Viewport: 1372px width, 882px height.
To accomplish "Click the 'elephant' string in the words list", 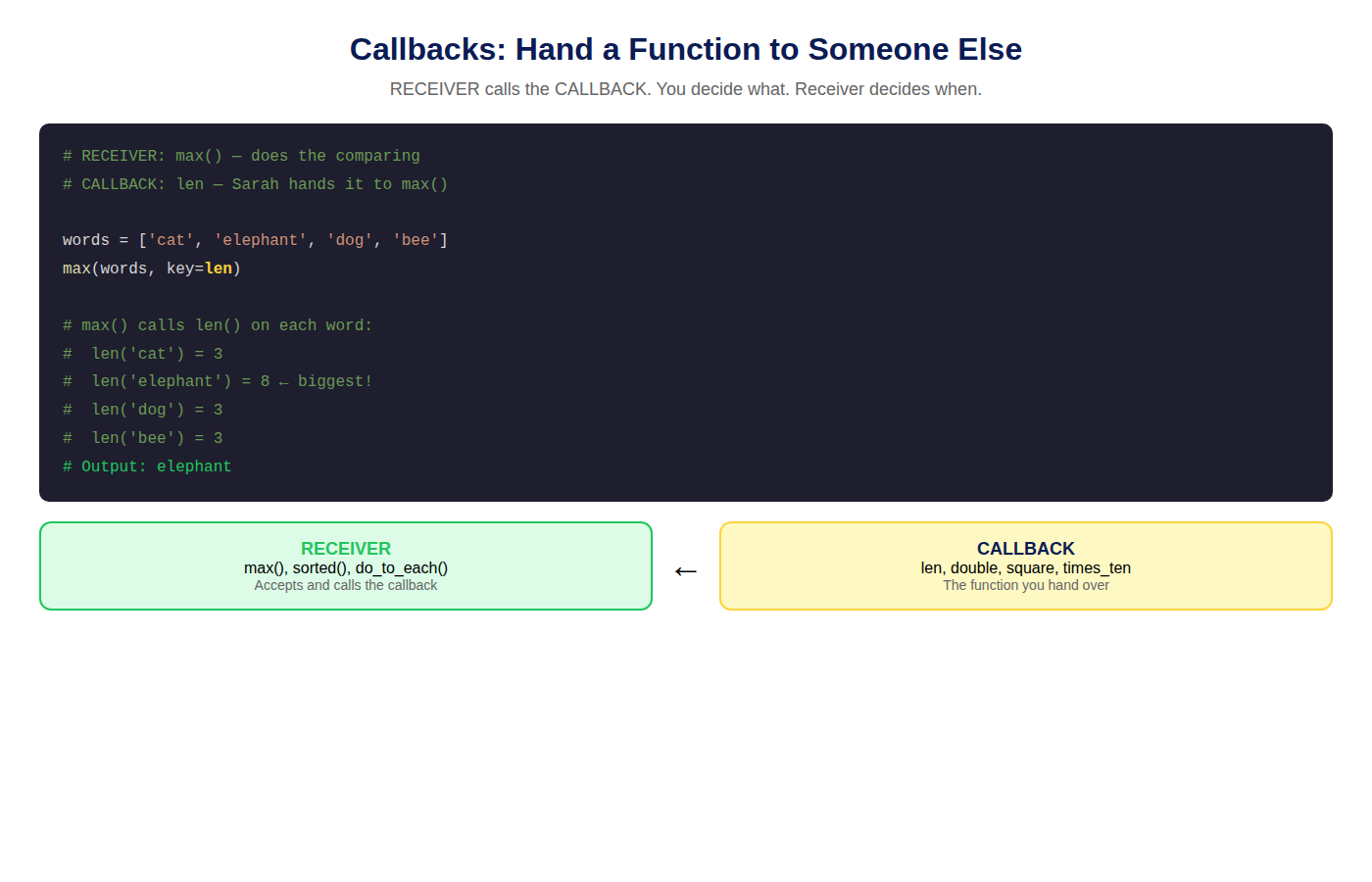I will (x=261, y=240).
